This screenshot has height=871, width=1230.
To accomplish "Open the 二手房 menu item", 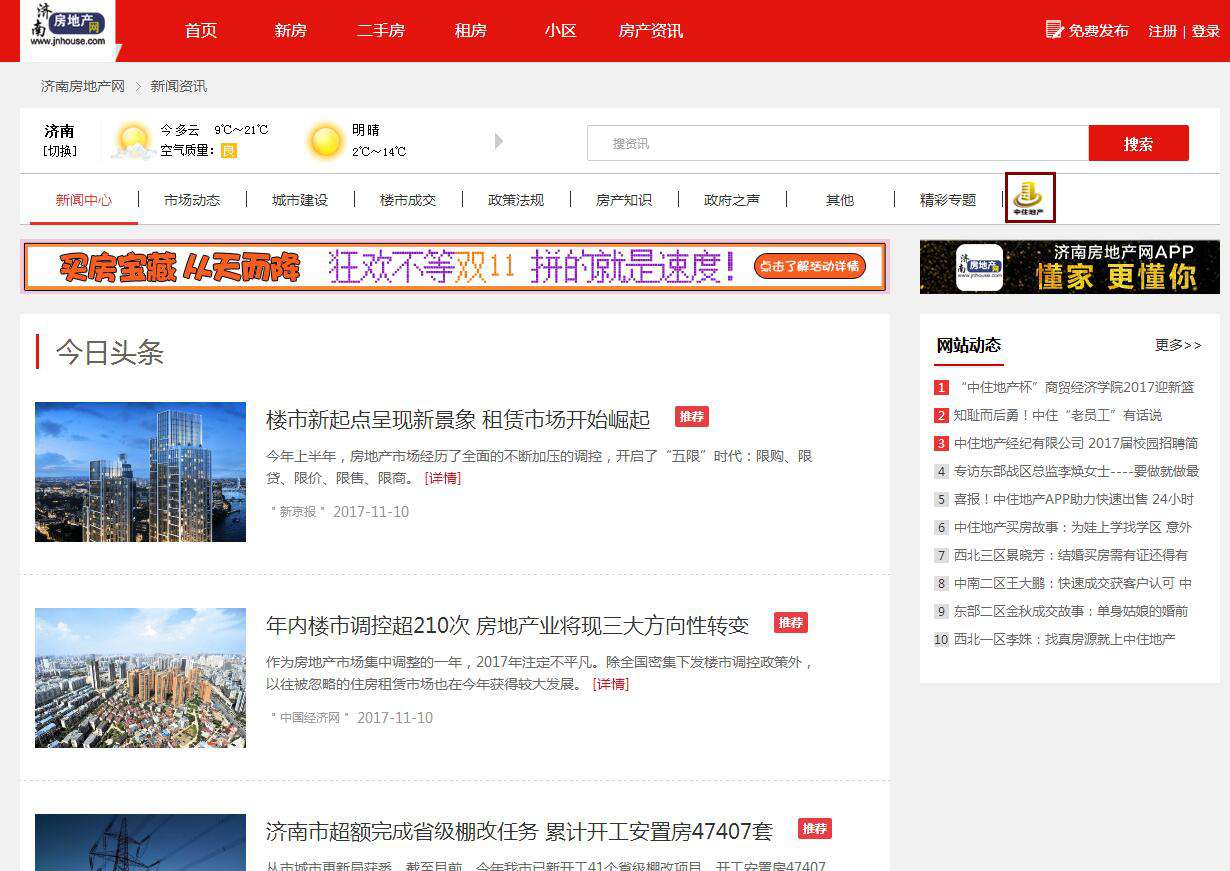I will pos(381,31).
